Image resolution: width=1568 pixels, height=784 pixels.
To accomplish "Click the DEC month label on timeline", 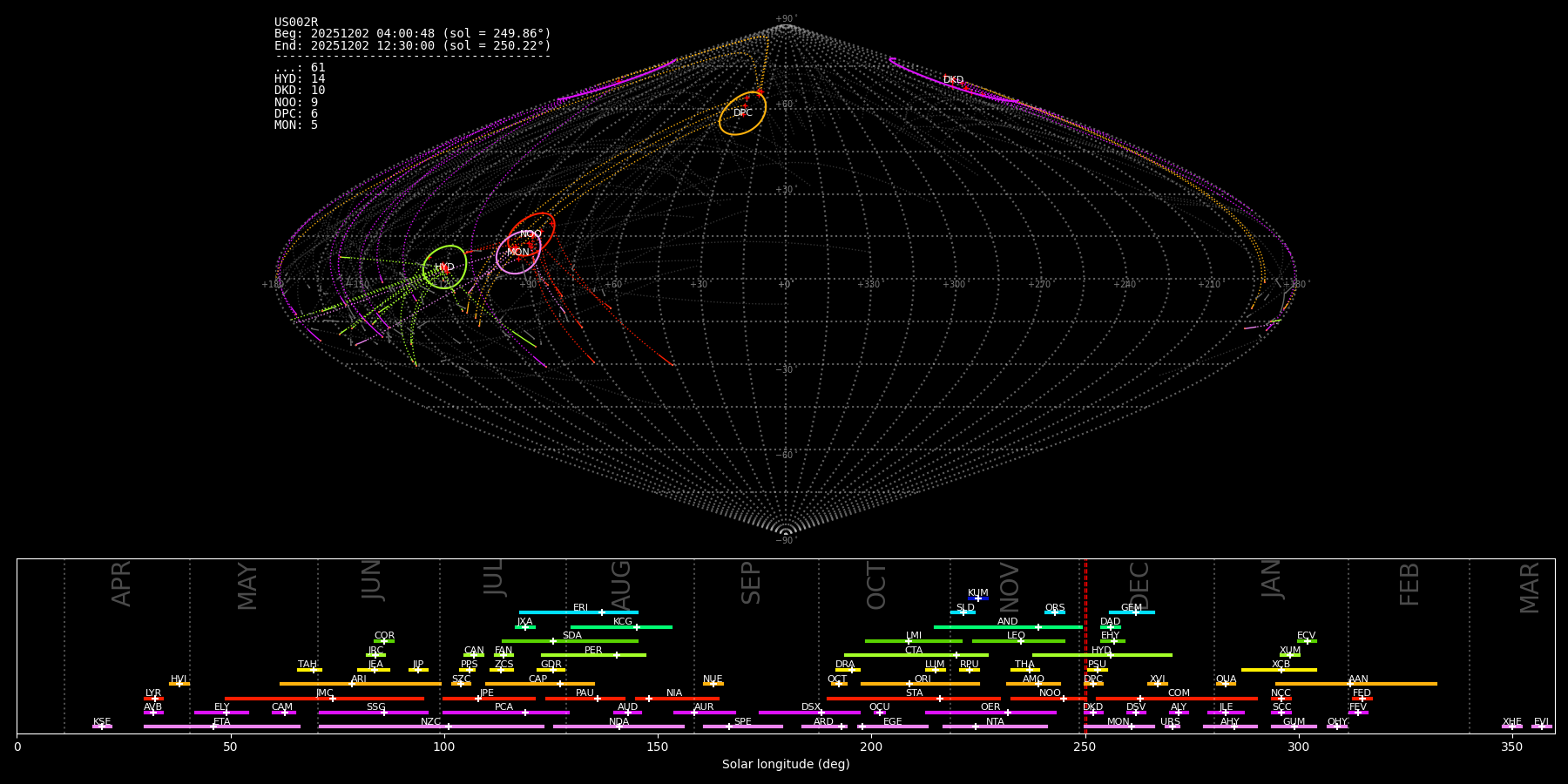I will point(1139,585).
